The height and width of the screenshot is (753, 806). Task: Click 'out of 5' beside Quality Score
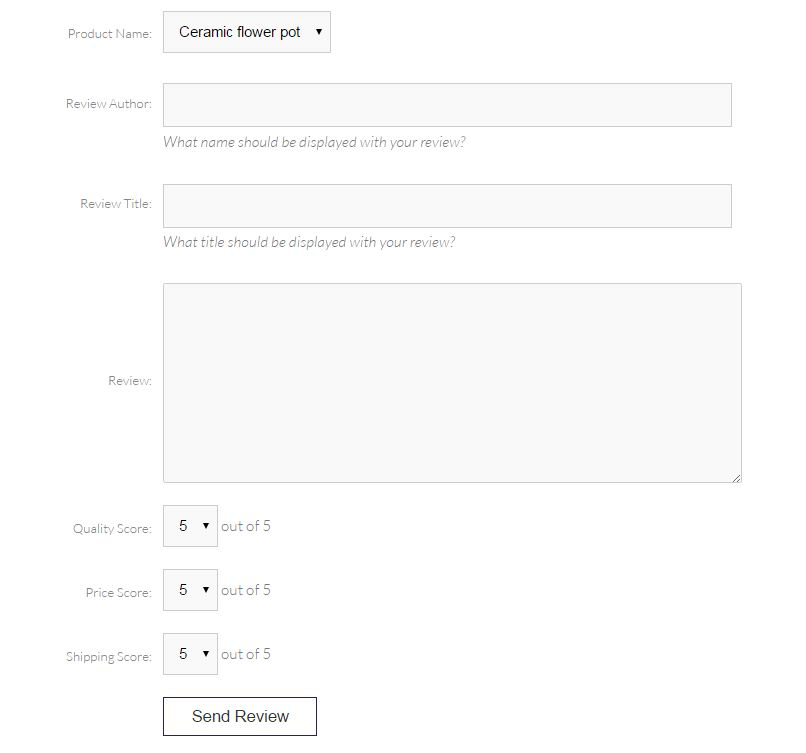[246, 526]
